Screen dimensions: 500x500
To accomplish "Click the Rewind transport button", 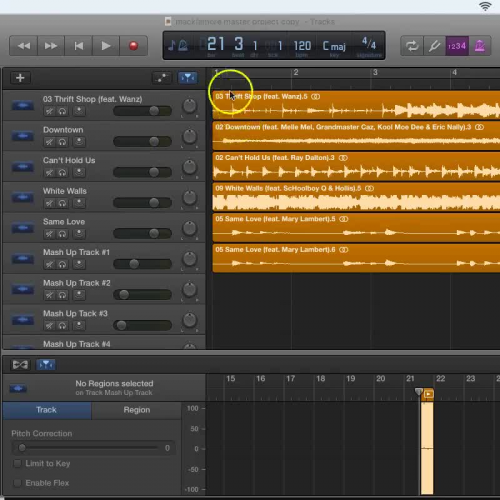I will 24,46.
